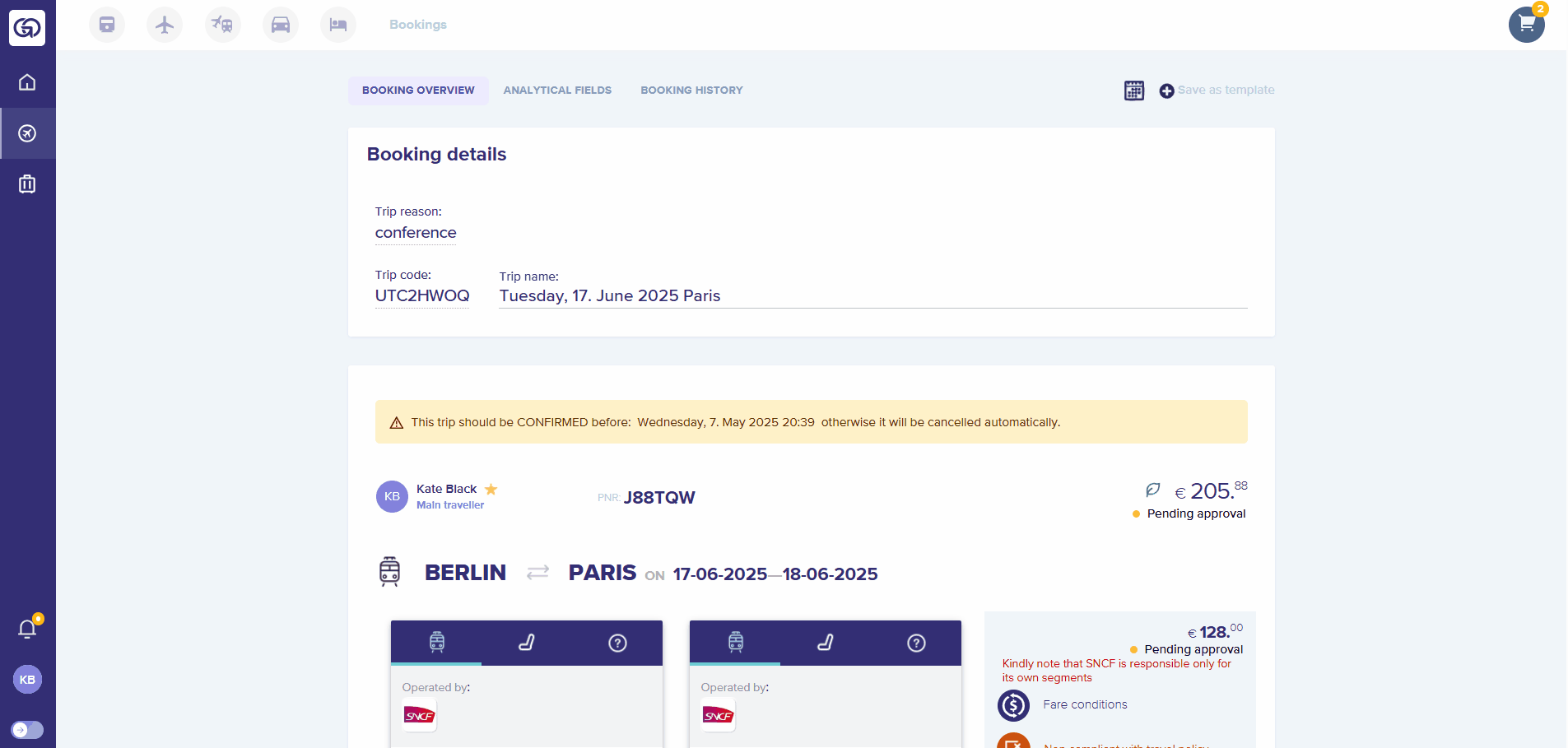Switch to Booking History tab
This screenshot has width=1568, height=748.
point(691,91)
